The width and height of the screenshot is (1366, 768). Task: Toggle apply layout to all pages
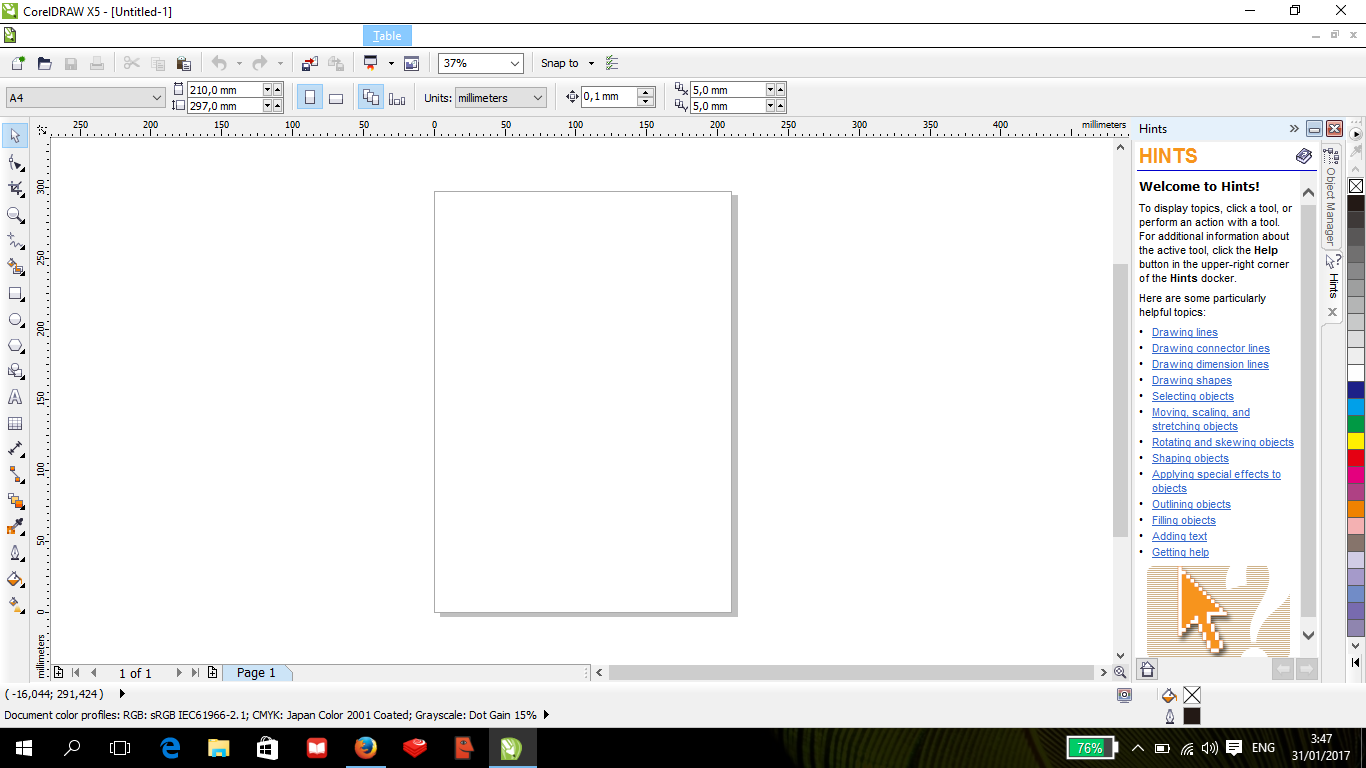pyautogui.click(x=371, y=98)
